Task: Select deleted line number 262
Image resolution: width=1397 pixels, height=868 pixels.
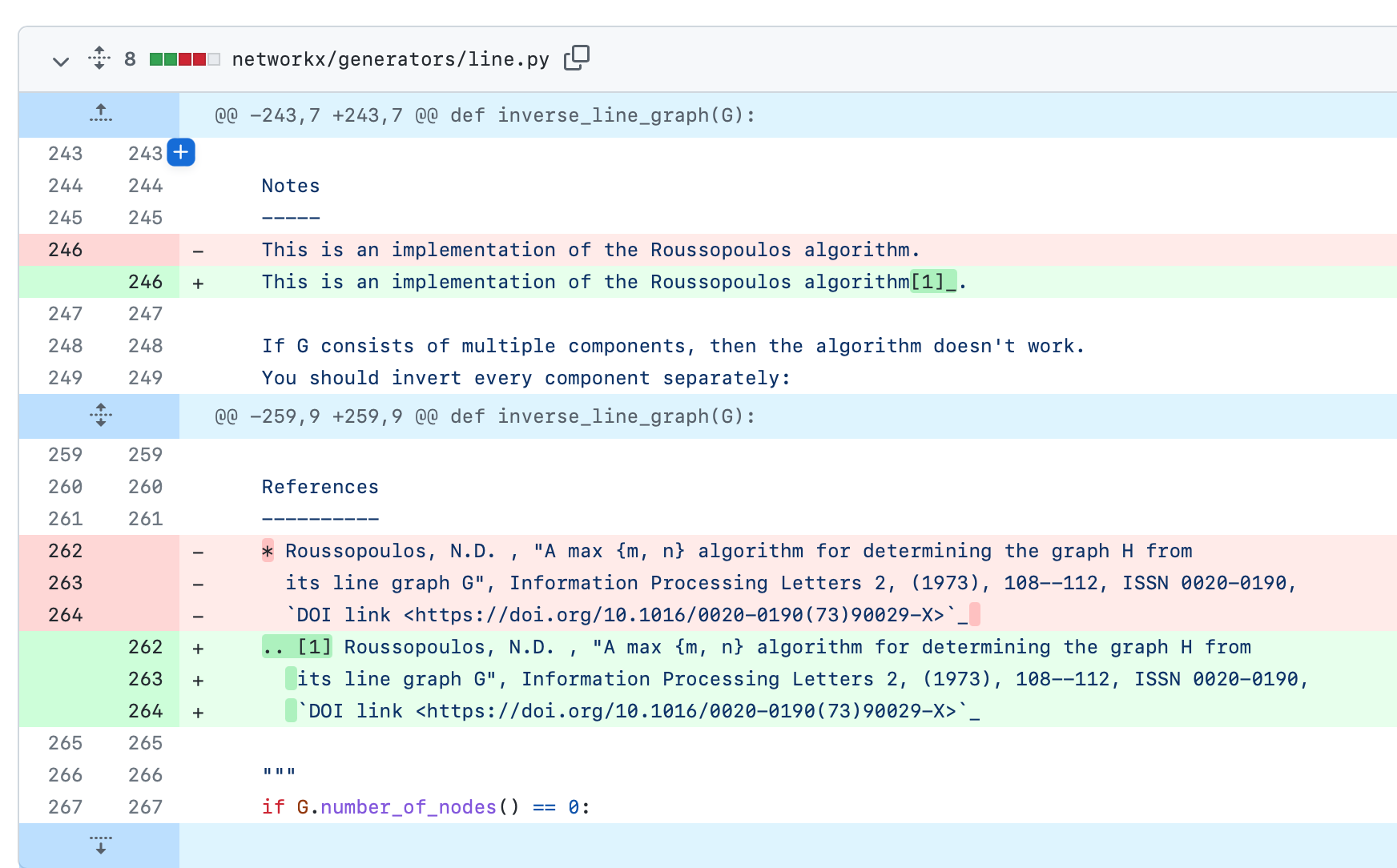Action: tap(66, 551)
